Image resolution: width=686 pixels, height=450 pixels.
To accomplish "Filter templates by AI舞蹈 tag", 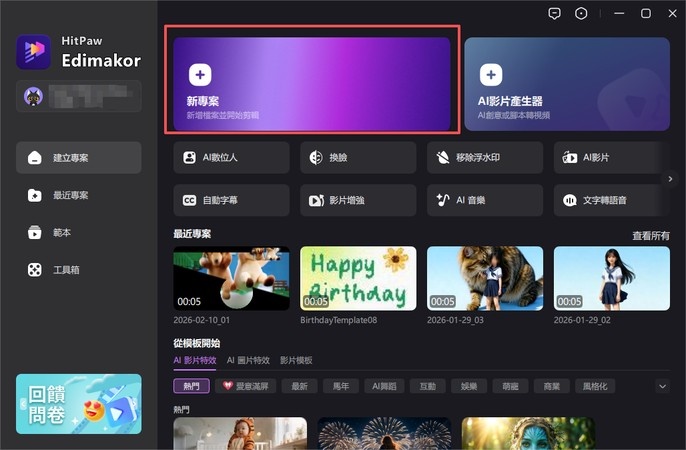I will (x=384, y=386).
